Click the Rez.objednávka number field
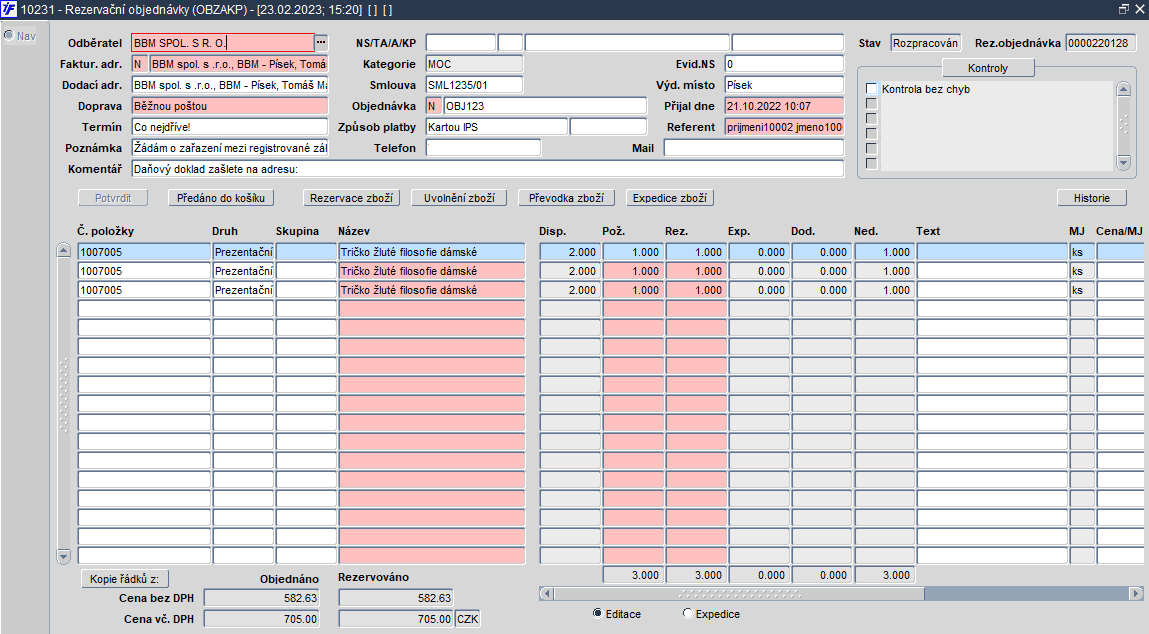Screen dimensions: 1149x634 click(x=1101, y=43)
